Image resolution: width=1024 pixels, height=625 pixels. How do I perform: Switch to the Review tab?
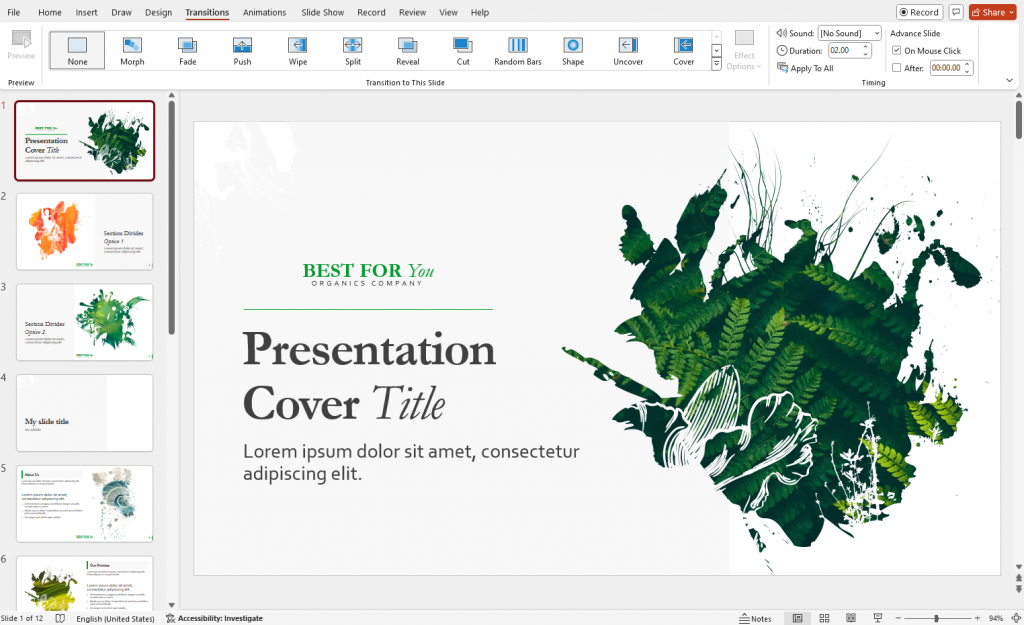click(412, 12)
